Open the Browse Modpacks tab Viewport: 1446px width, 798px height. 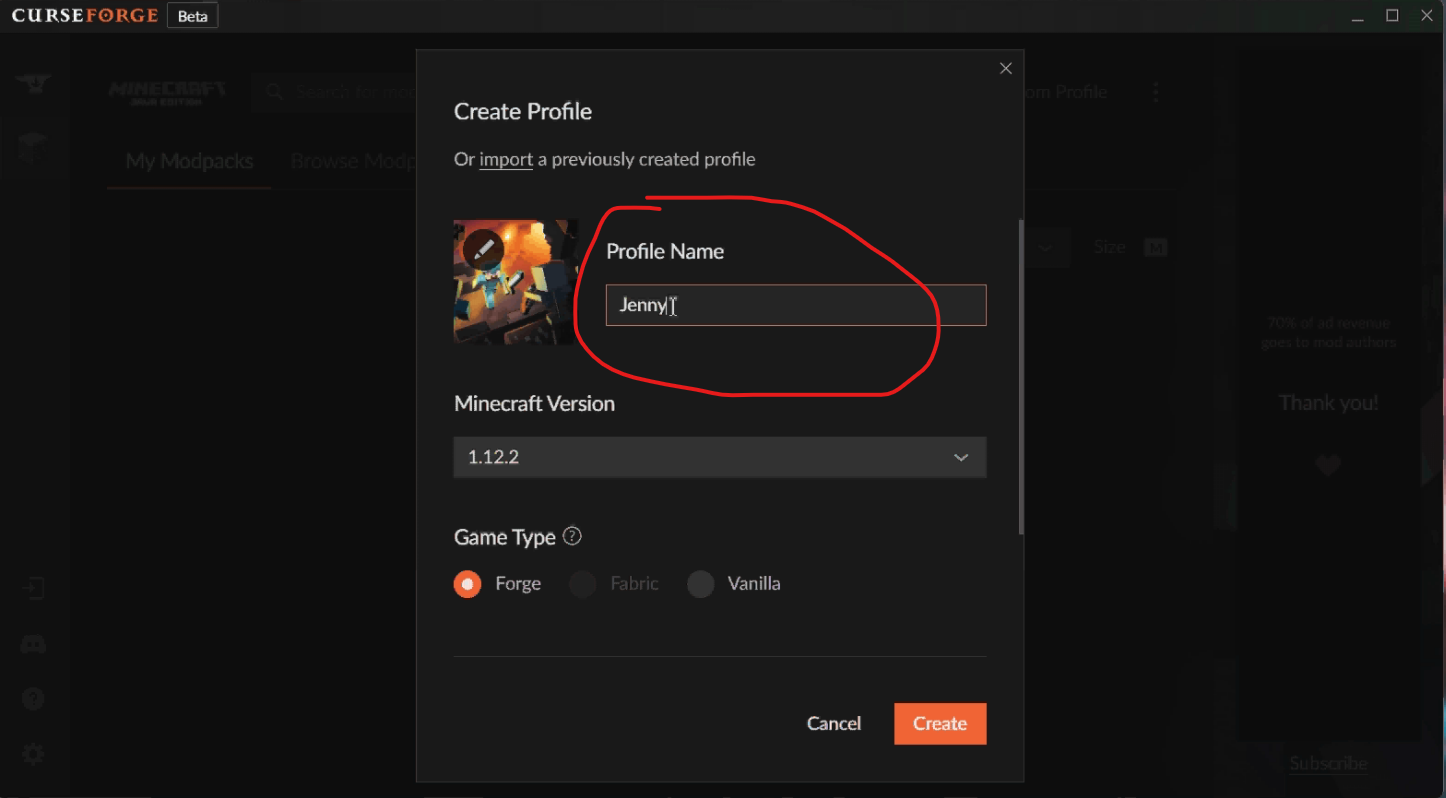[353, 161]
